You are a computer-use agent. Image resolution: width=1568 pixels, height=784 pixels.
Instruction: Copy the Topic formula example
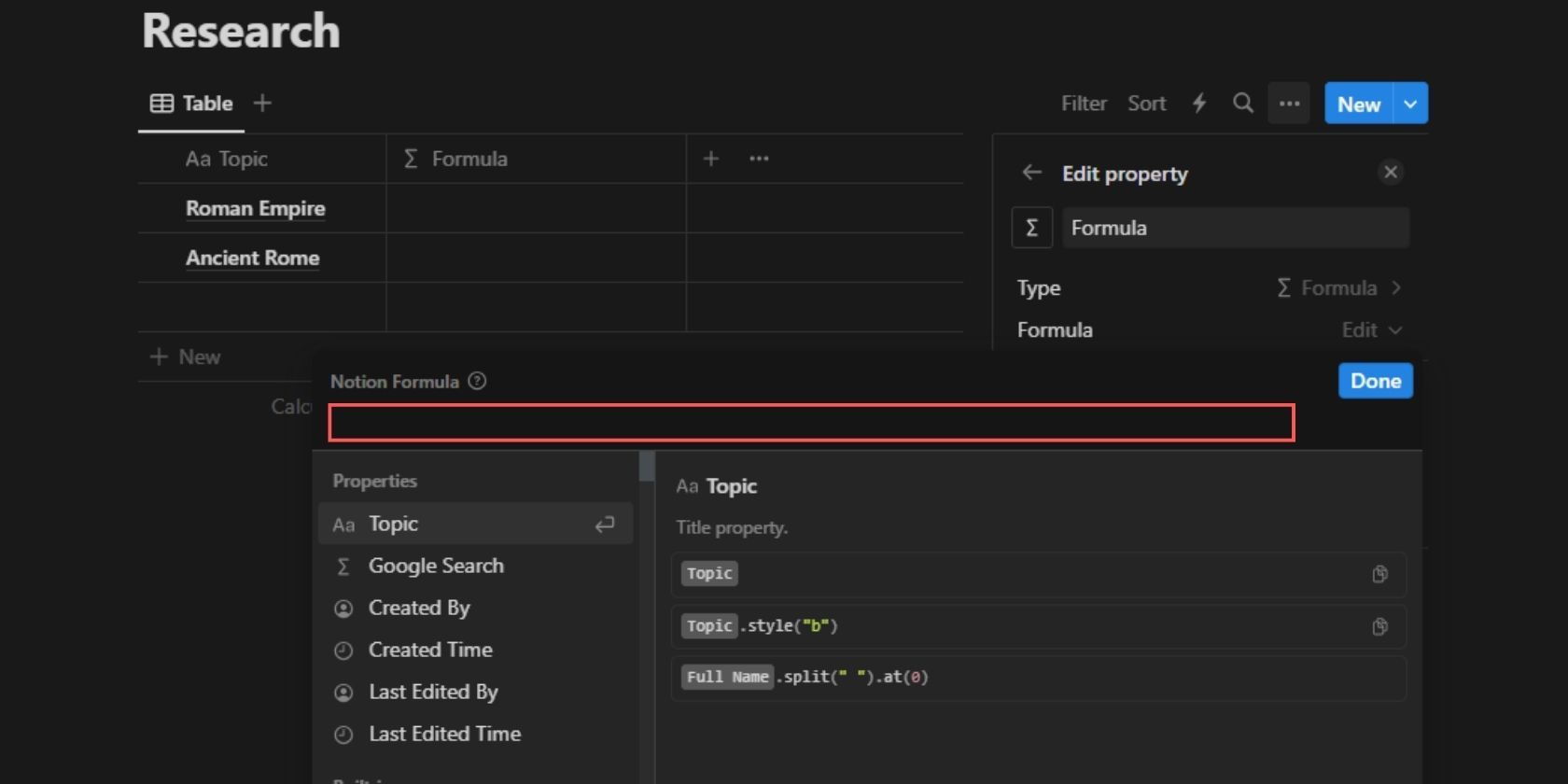[x=1379, y=574]
